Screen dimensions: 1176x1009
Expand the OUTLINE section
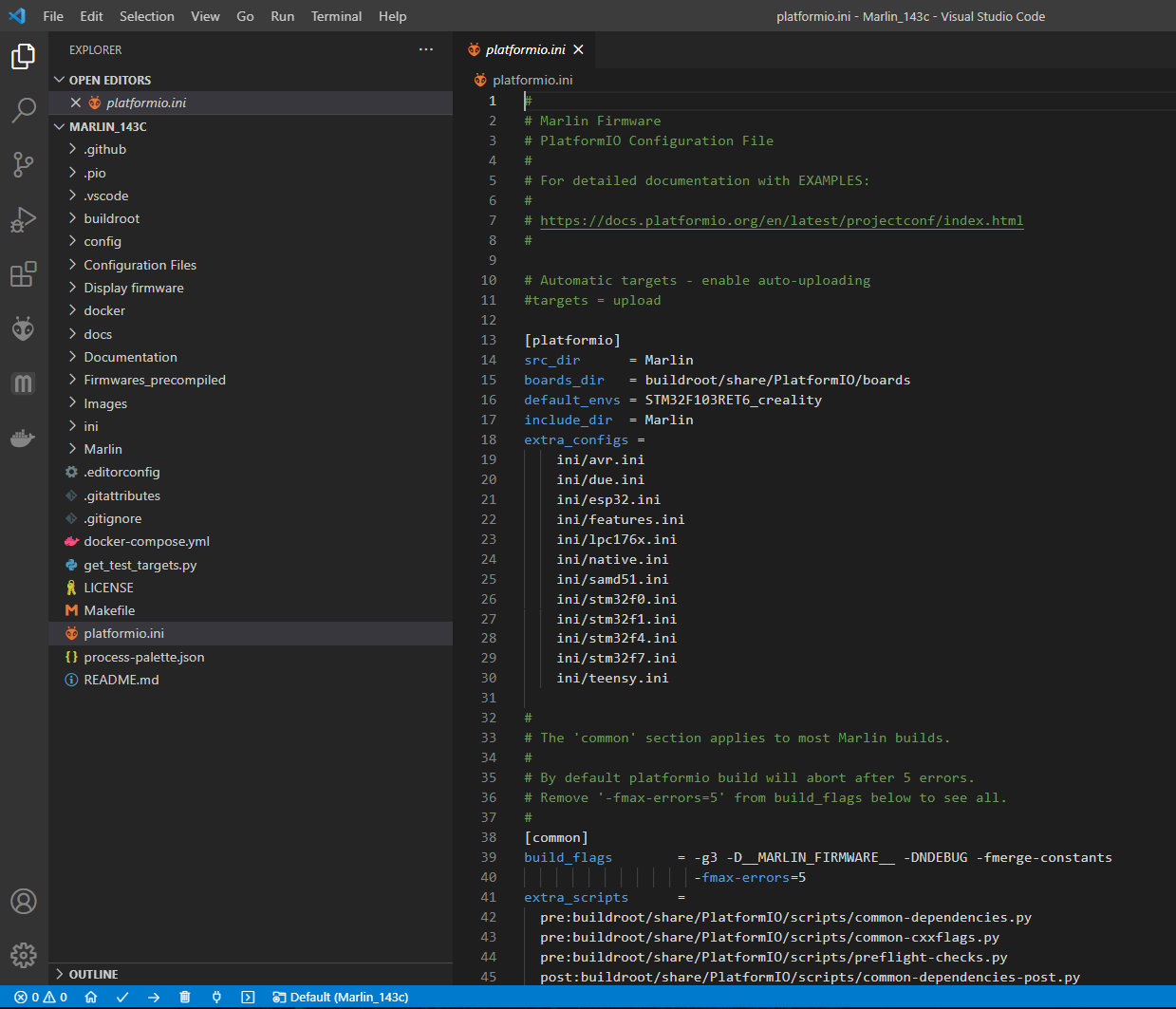point(93,974)
